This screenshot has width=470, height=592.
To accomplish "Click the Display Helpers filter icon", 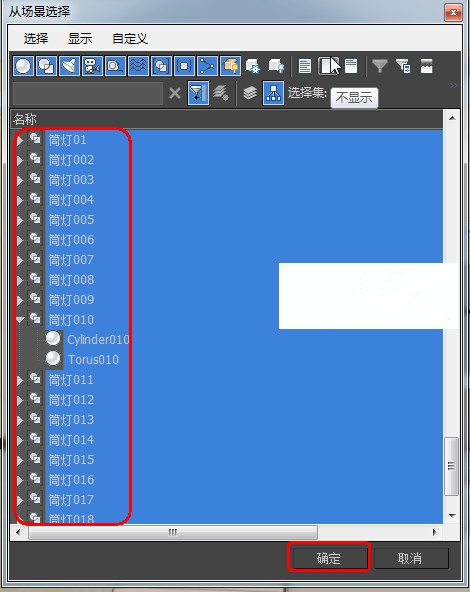I will point(115,66).
